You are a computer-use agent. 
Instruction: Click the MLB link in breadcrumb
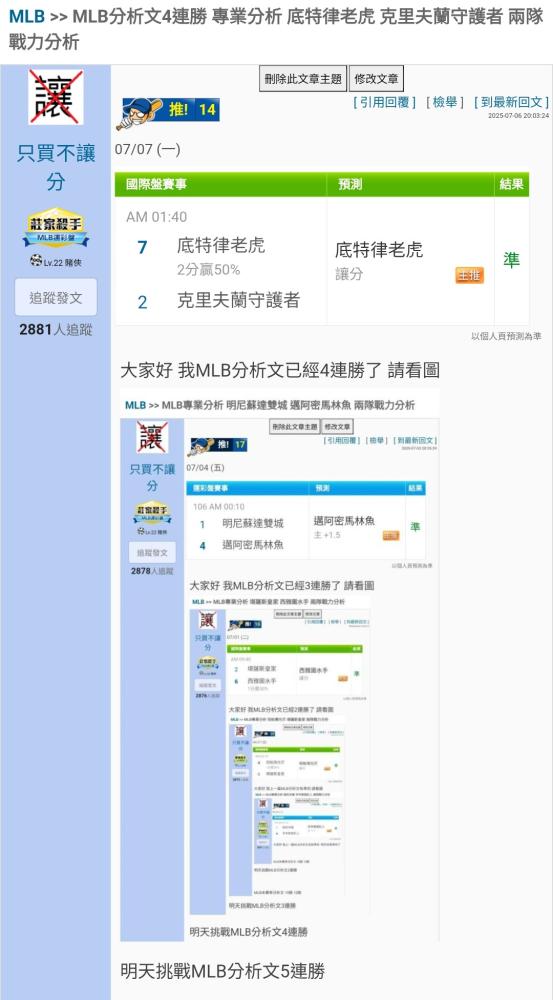(x=27, y=16)
